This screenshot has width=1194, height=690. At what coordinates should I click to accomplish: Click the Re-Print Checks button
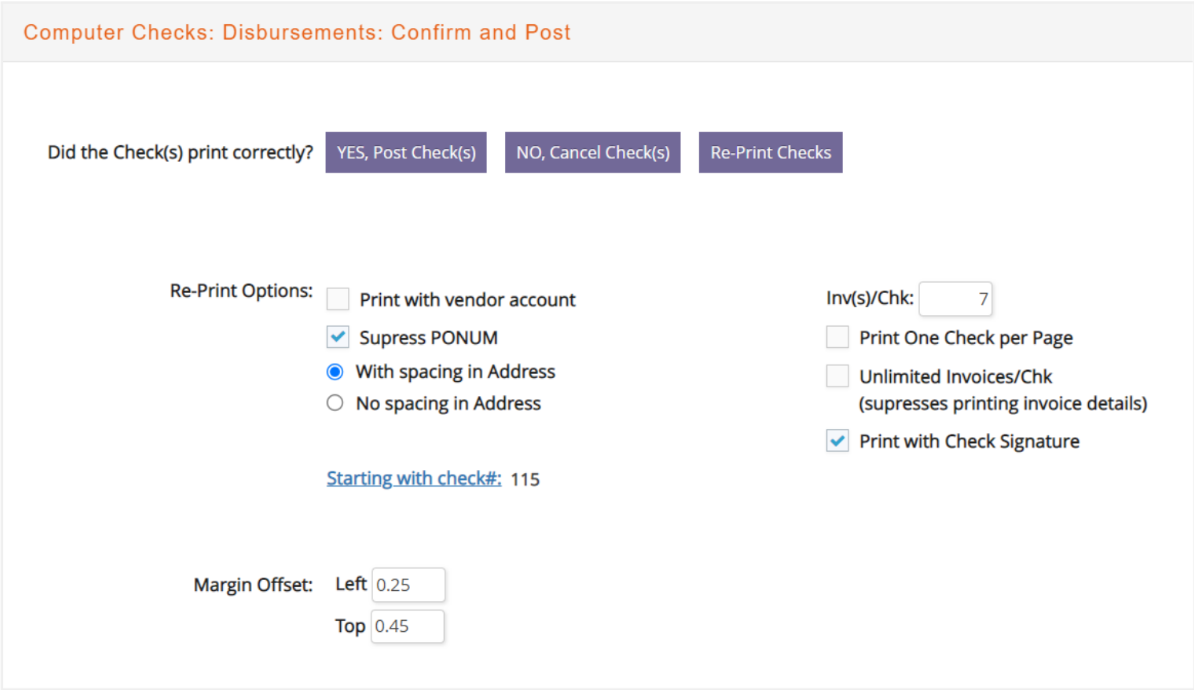tap(771, 152)
